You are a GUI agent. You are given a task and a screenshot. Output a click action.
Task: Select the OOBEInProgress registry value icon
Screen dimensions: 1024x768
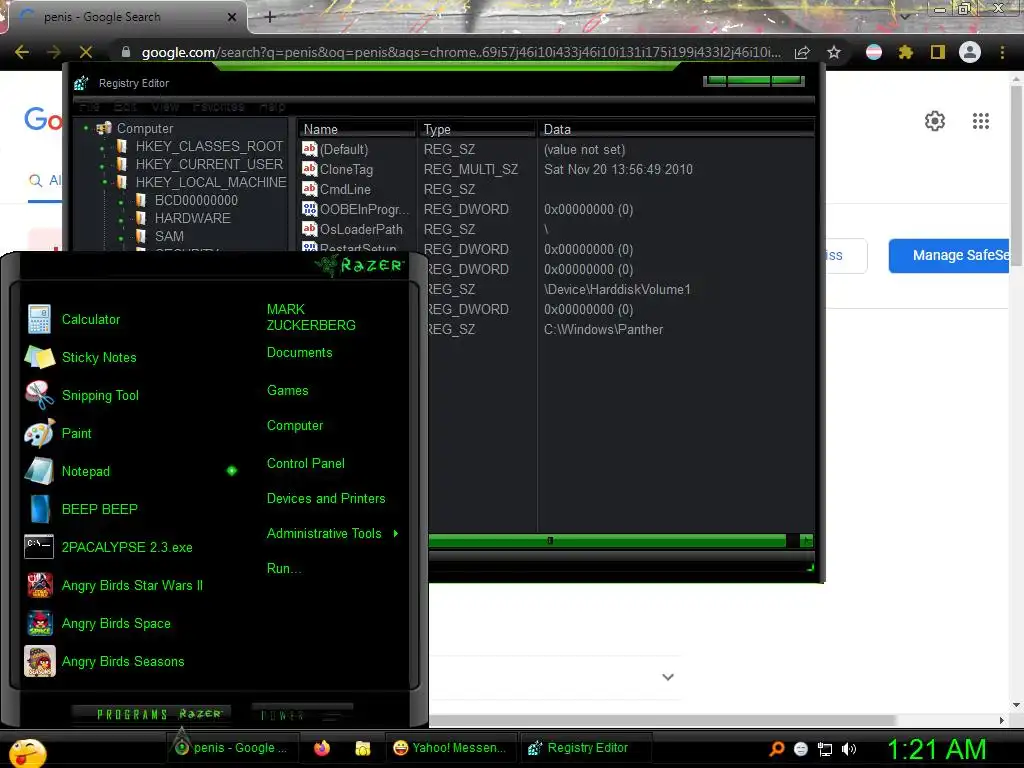[309, 209]
